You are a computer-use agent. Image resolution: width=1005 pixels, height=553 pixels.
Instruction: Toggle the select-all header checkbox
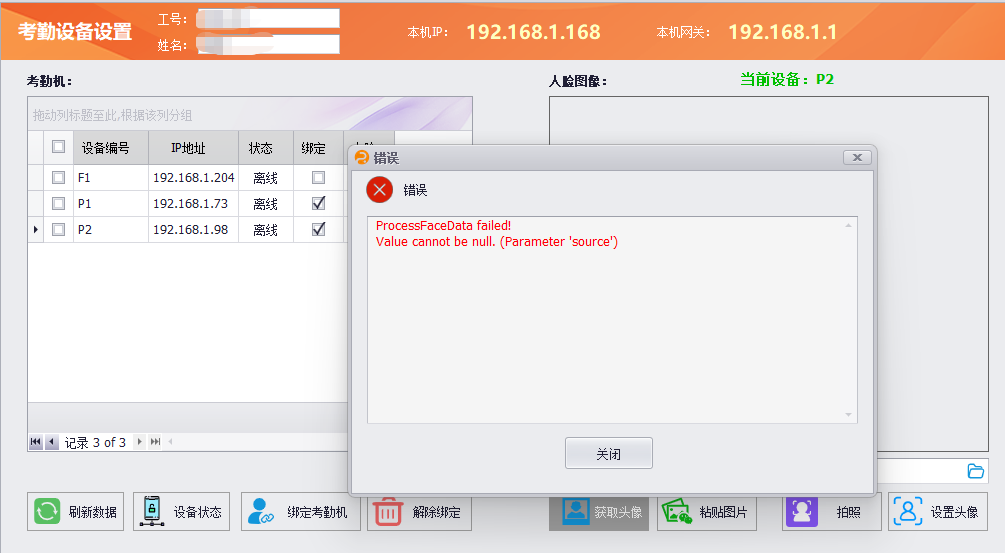58,147
